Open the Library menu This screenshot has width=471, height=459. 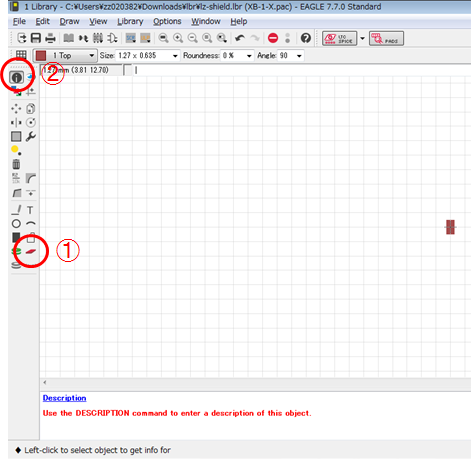(x=130, y=21)
